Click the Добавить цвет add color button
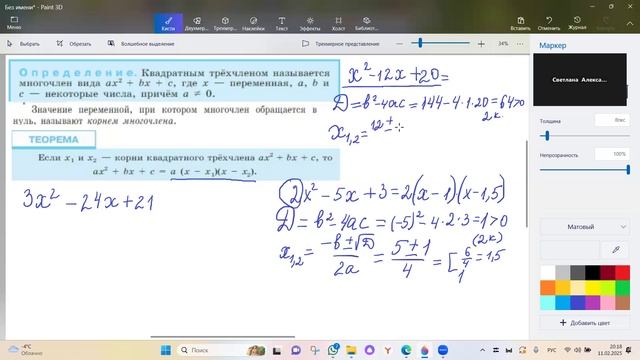 [584, 322]
